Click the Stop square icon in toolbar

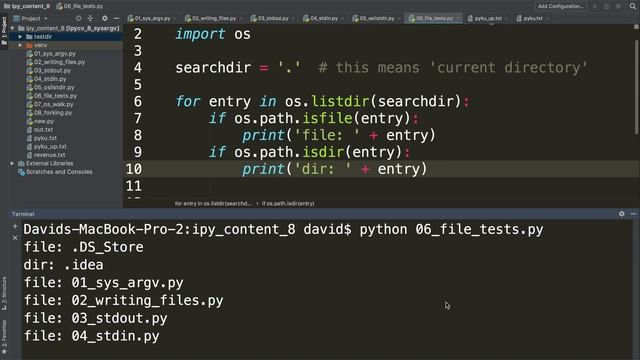[619, 6]
